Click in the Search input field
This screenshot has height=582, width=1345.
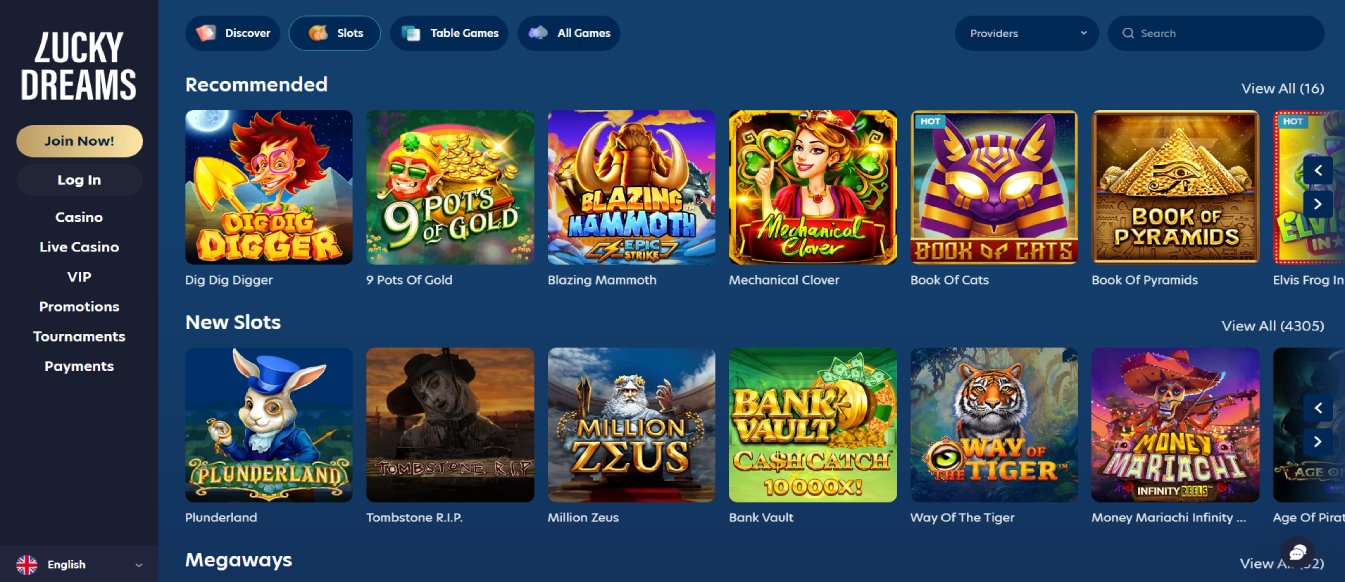click(x=1216, y=33)
